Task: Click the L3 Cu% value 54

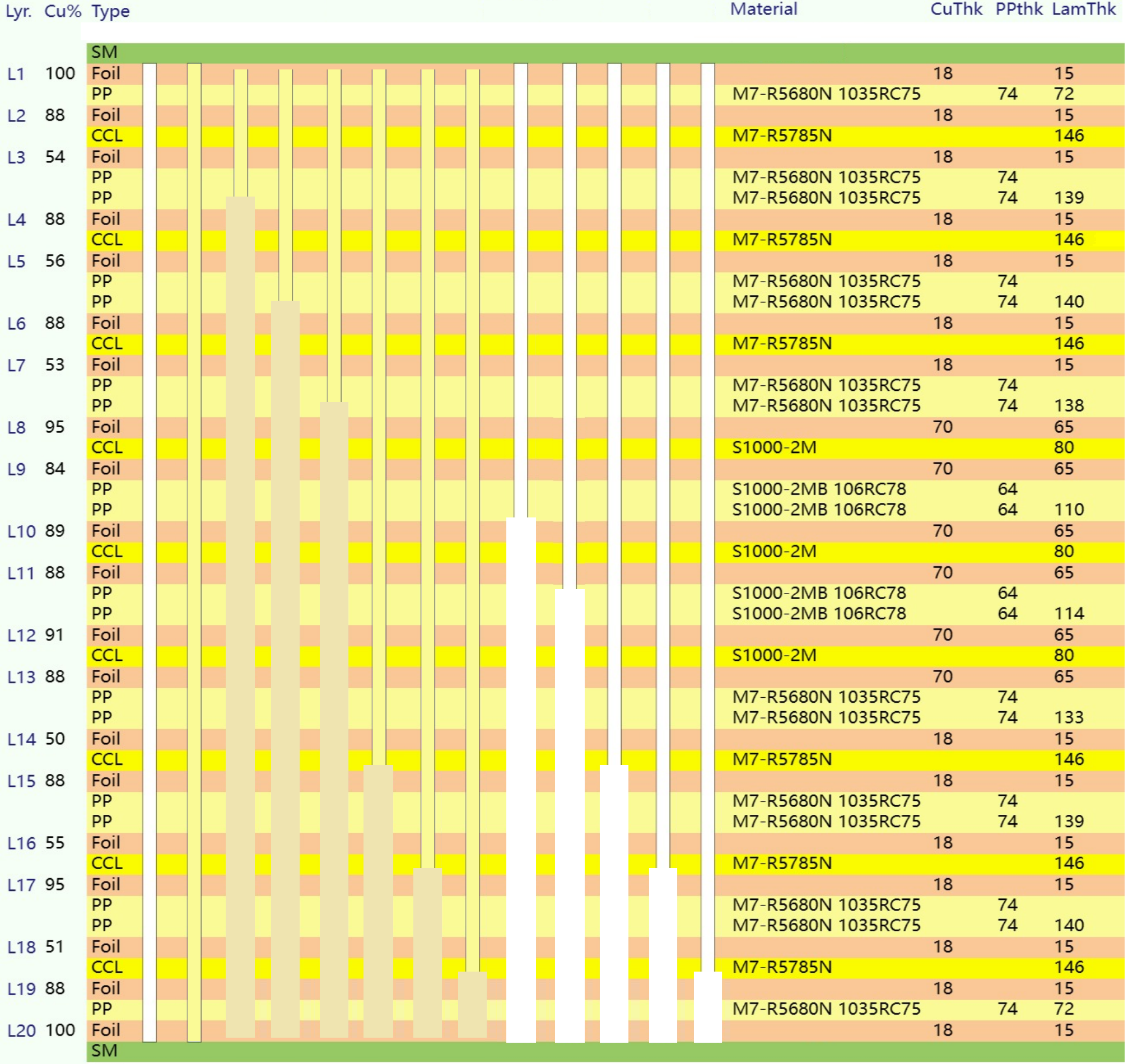Action: click(55, 157)
